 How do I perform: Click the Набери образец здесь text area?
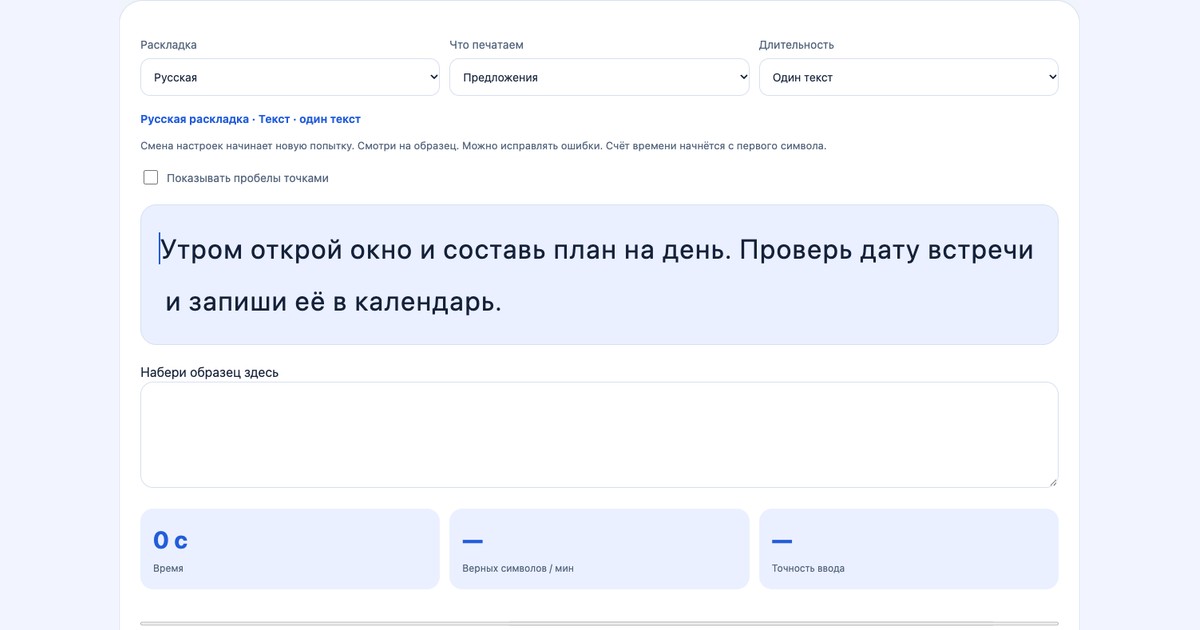coord(599,435)
